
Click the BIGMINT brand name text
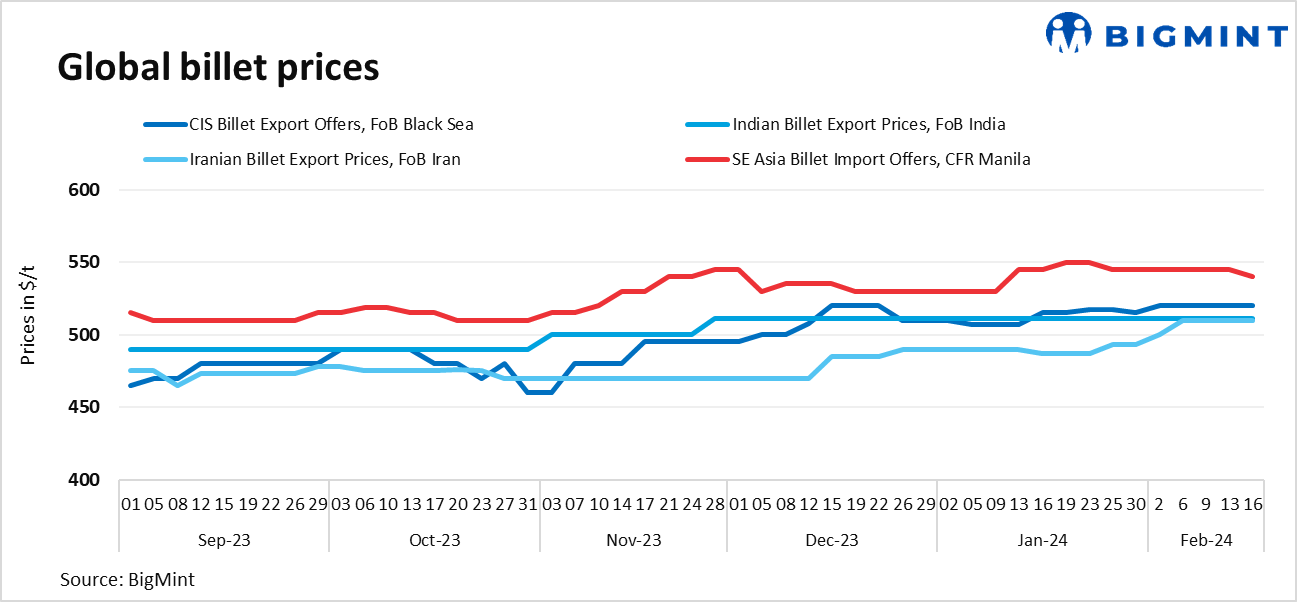(1194, 37)
